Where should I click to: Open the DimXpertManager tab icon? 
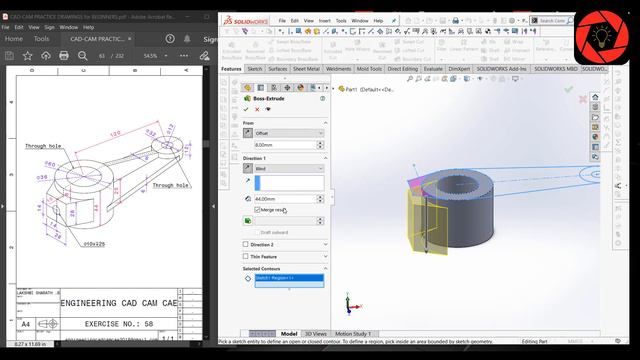click(287, 88)
